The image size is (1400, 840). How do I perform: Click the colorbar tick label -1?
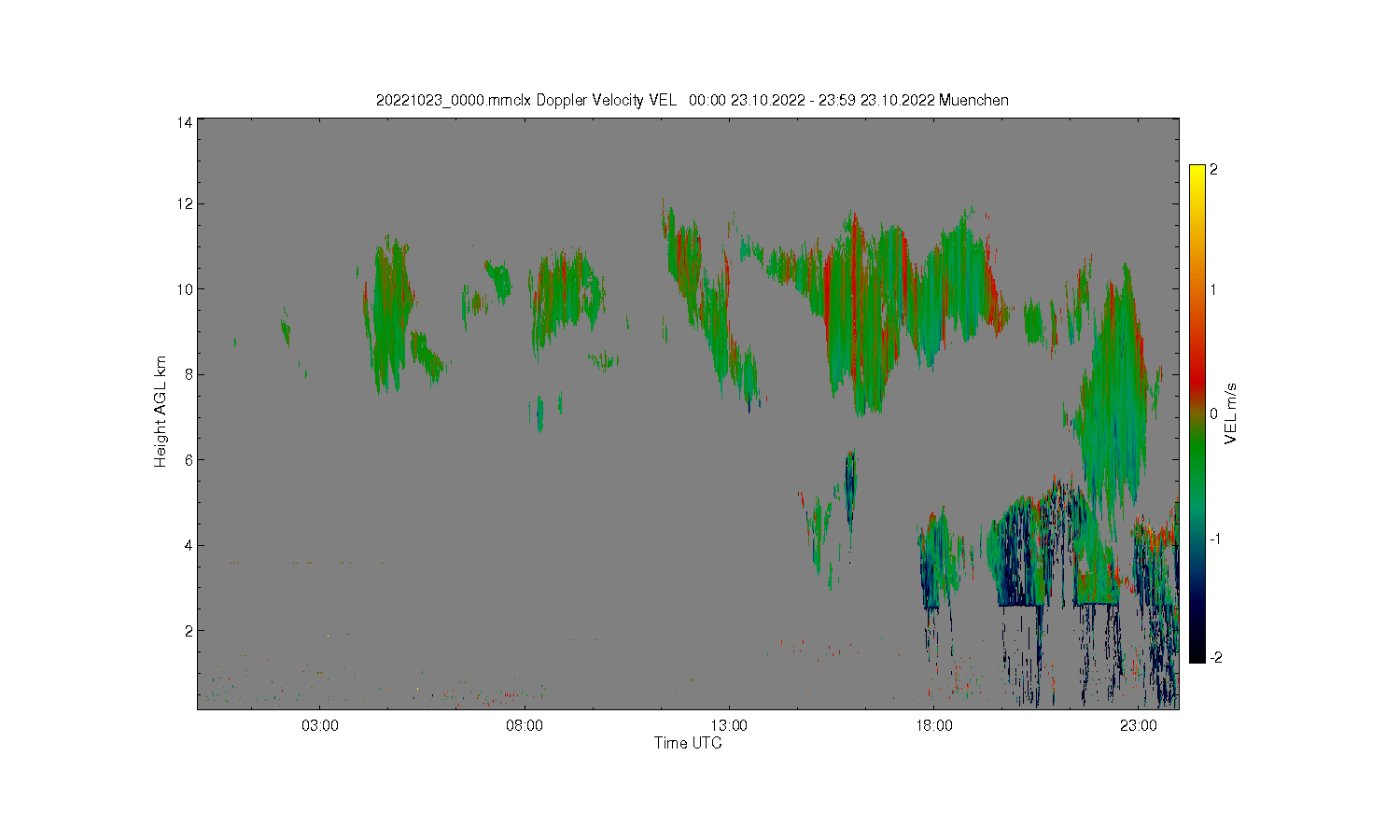coord(1216,539)
